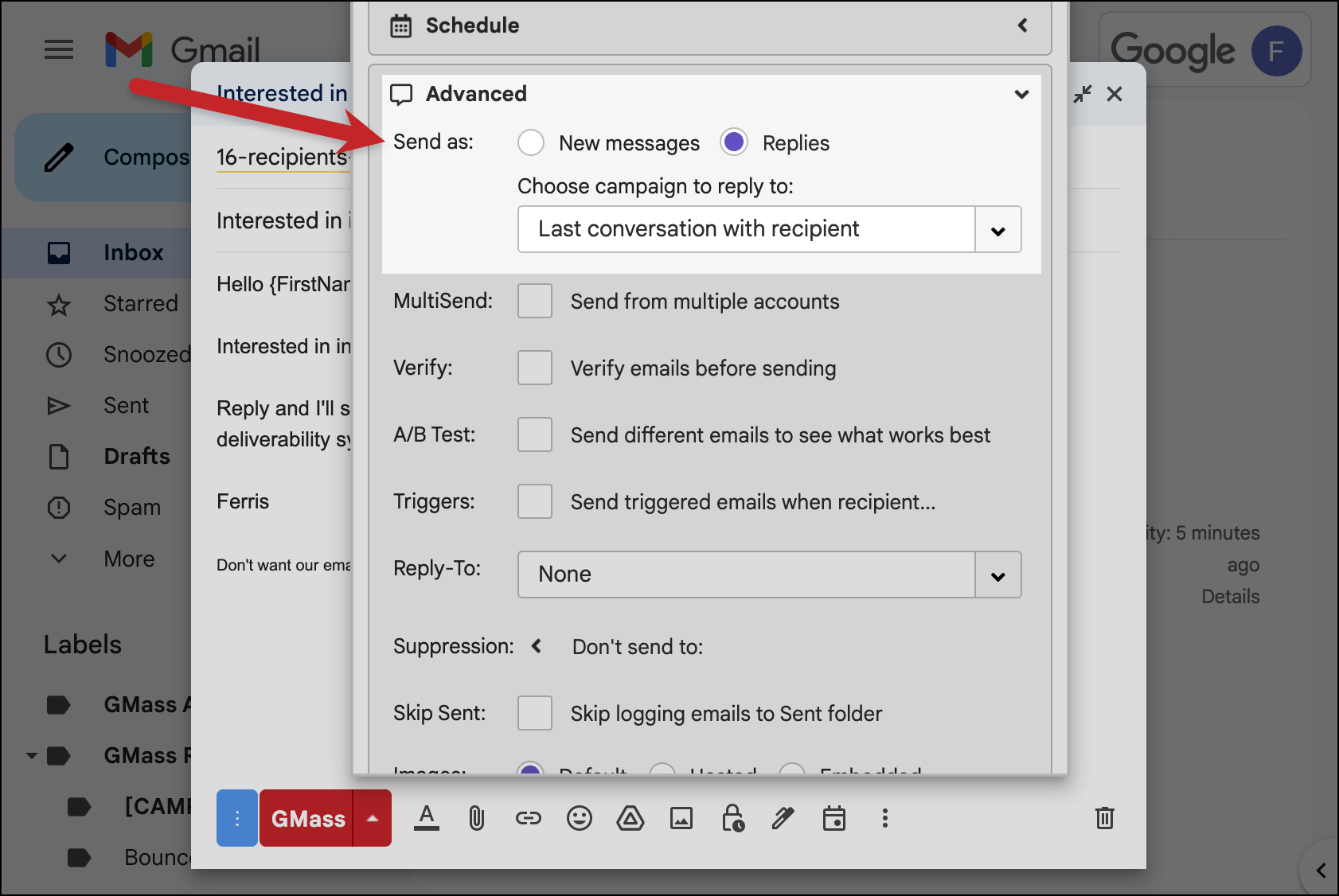Open more options three-dot menu in compose toolbar
The height and width of the screenshot is (896, 1339).
pyautogui.click(x=884, y=818)
